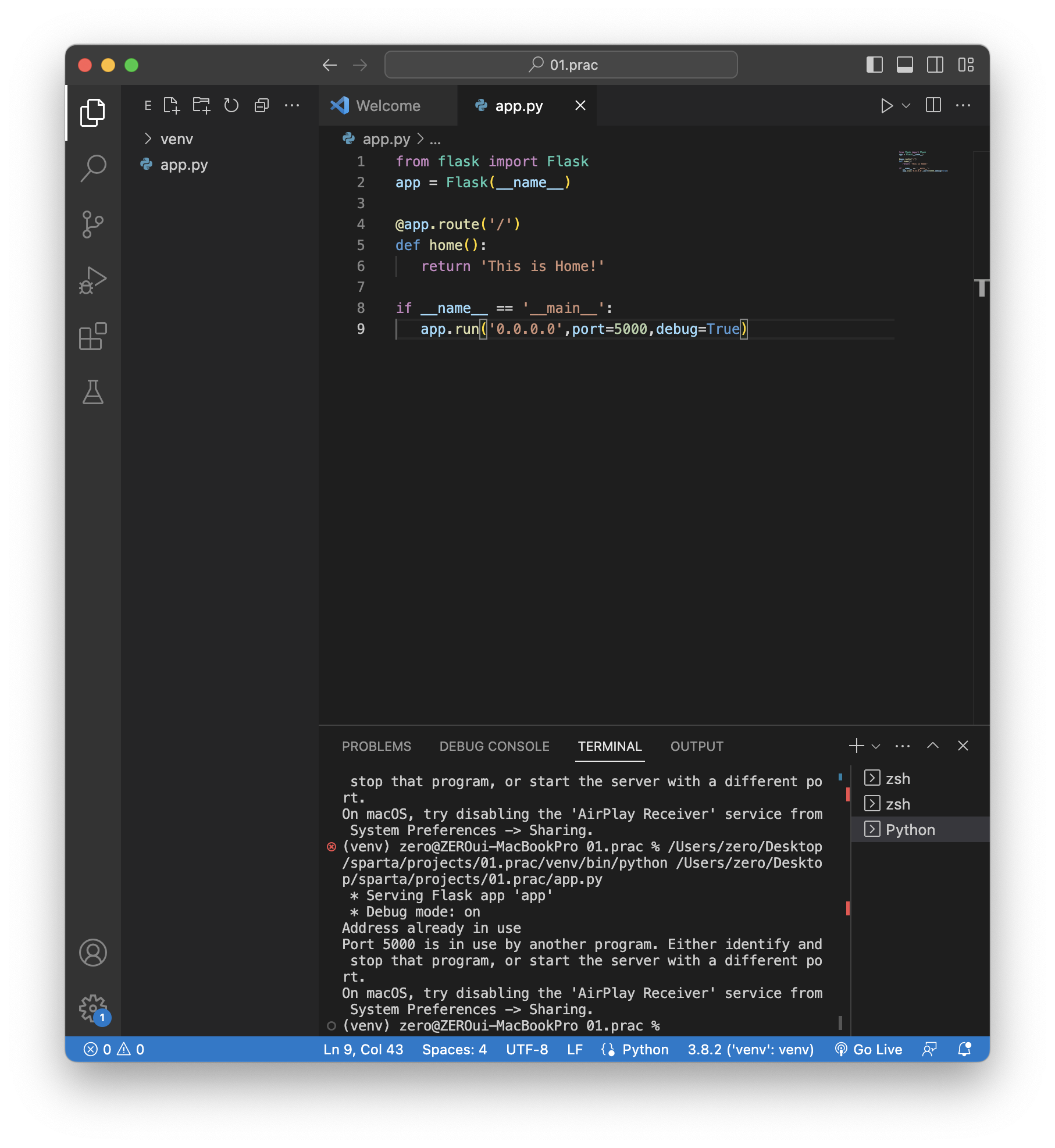
Task: Select the app.py editor tab
Action: pos(519,105)
